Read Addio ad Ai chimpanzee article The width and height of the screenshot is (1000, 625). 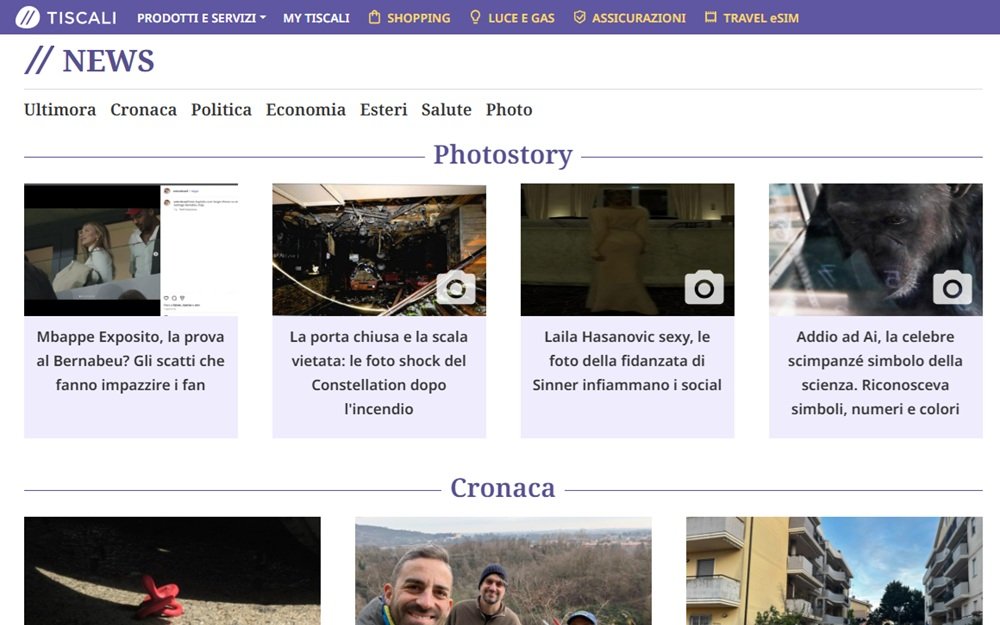(875, 373)
